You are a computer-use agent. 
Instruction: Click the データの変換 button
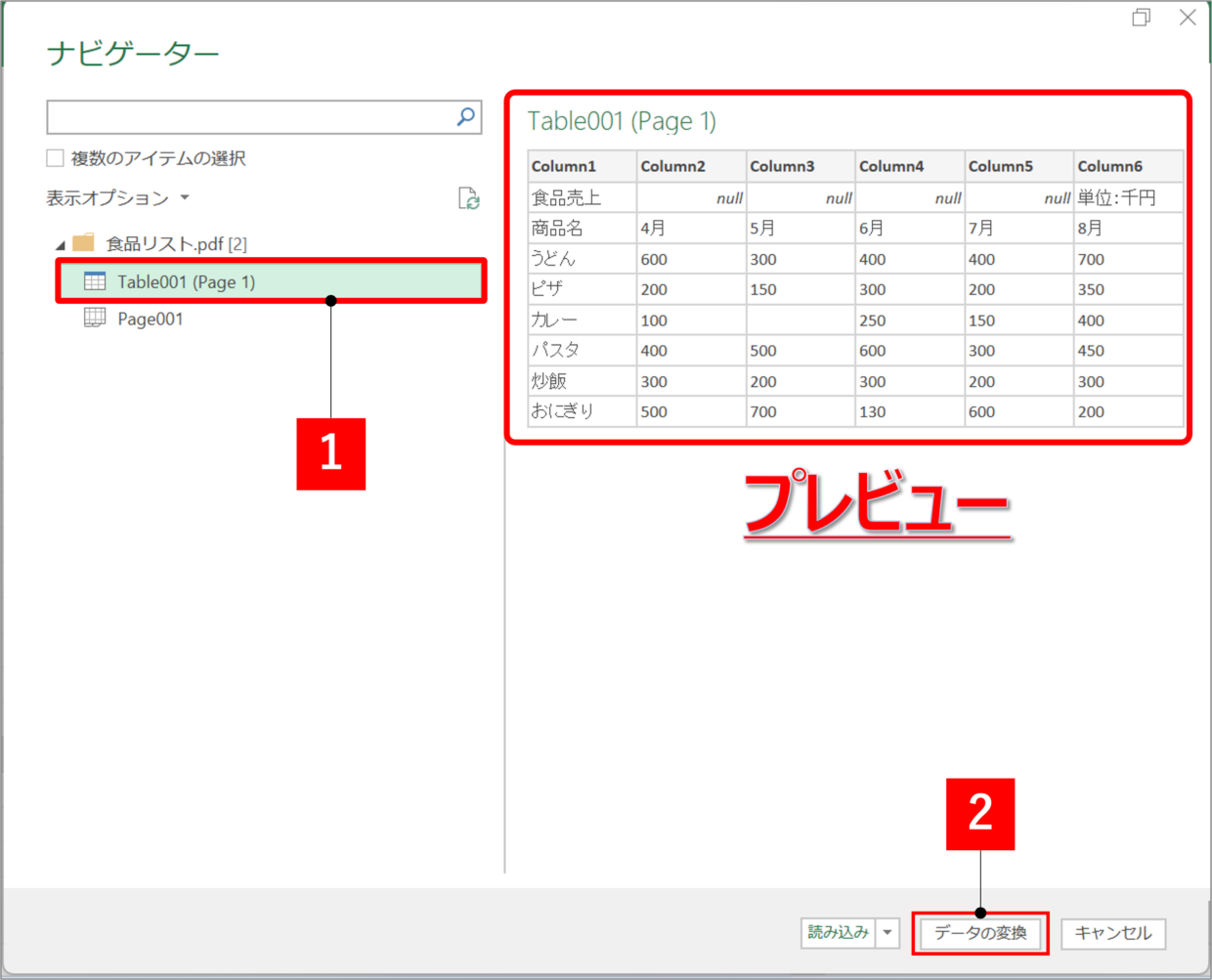coord(980,933)
